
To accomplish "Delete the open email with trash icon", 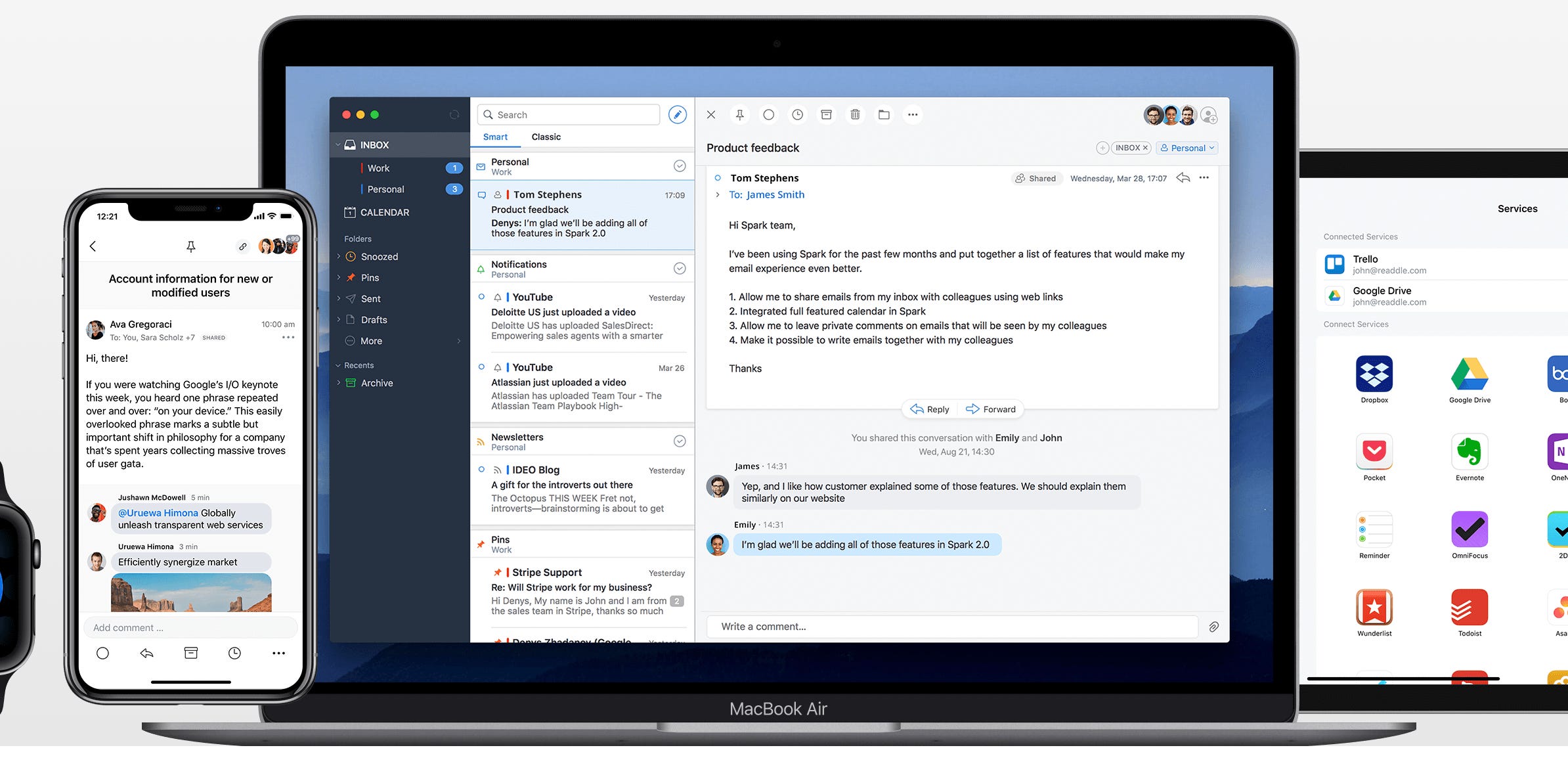I will (855, 115).
